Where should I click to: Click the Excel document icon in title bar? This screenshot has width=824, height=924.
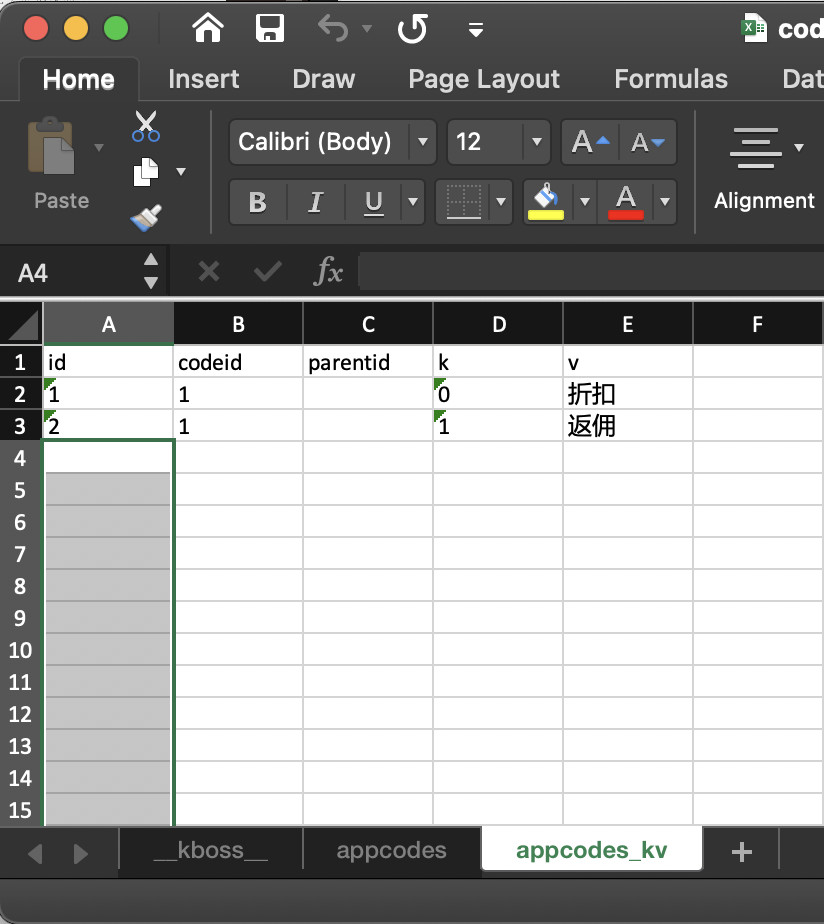click(754, 28)
